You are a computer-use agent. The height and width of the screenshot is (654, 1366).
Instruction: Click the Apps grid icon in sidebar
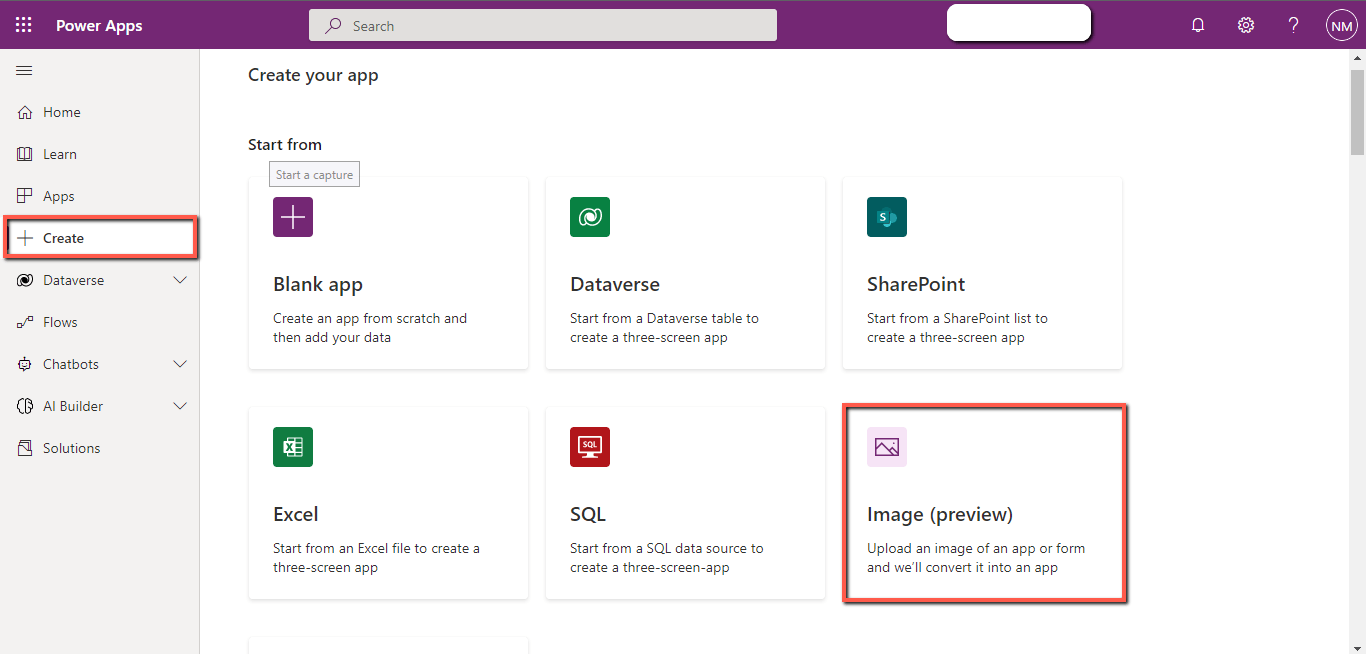[x=25, y=196]
